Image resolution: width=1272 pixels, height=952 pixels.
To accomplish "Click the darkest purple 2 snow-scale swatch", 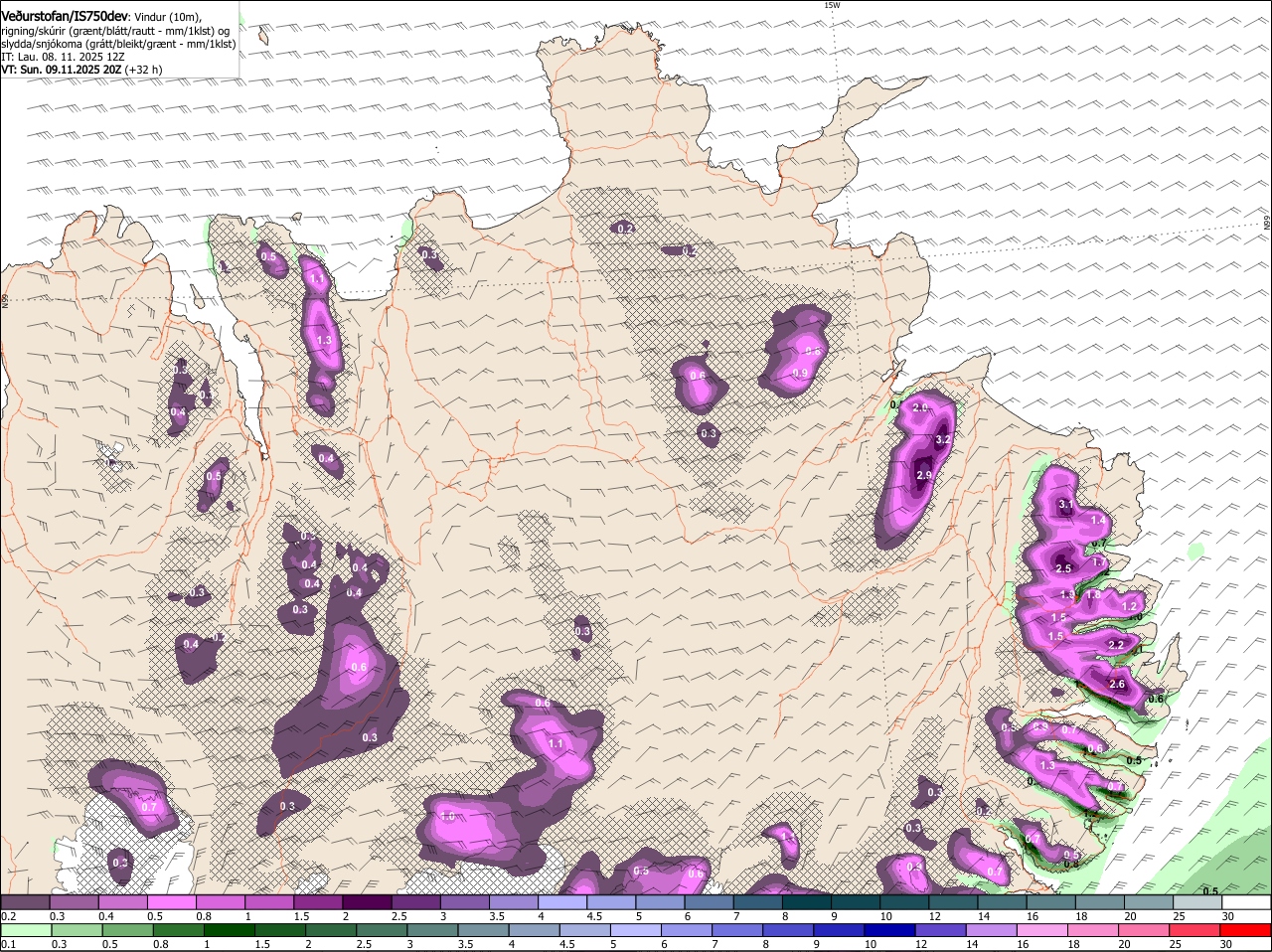I will [x=367, y=902].
